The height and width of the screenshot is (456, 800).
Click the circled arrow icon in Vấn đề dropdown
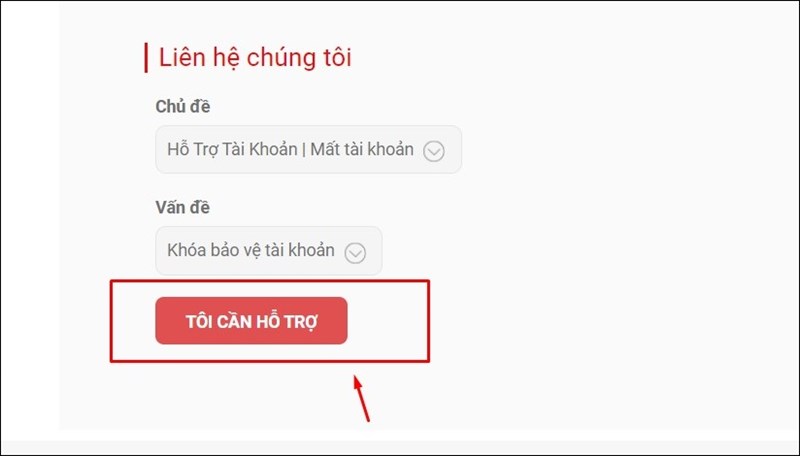[355, 252]
